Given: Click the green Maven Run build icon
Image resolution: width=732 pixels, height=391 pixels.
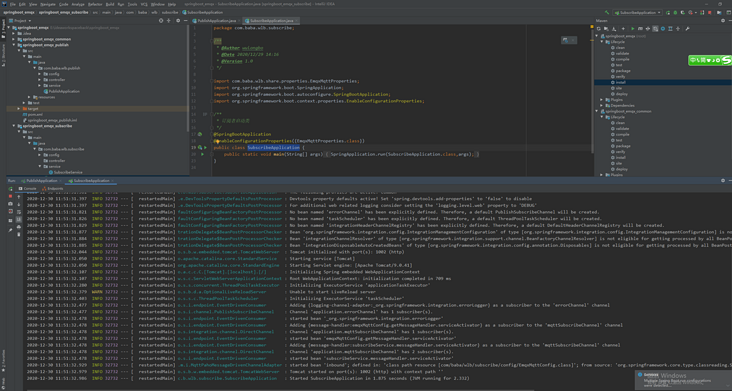Looking at the screenshot, I should pyautogui.click(x=633, y=29).
